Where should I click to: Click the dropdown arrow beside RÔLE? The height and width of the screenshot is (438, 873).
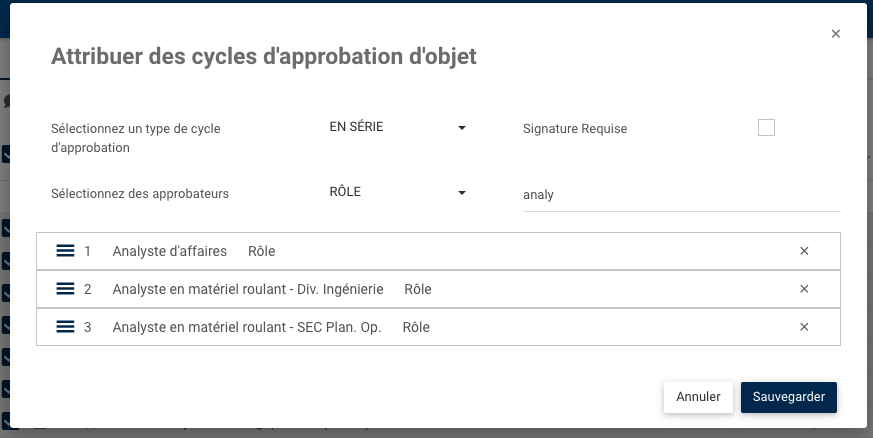pyautogui.click(x=462, y=193)
